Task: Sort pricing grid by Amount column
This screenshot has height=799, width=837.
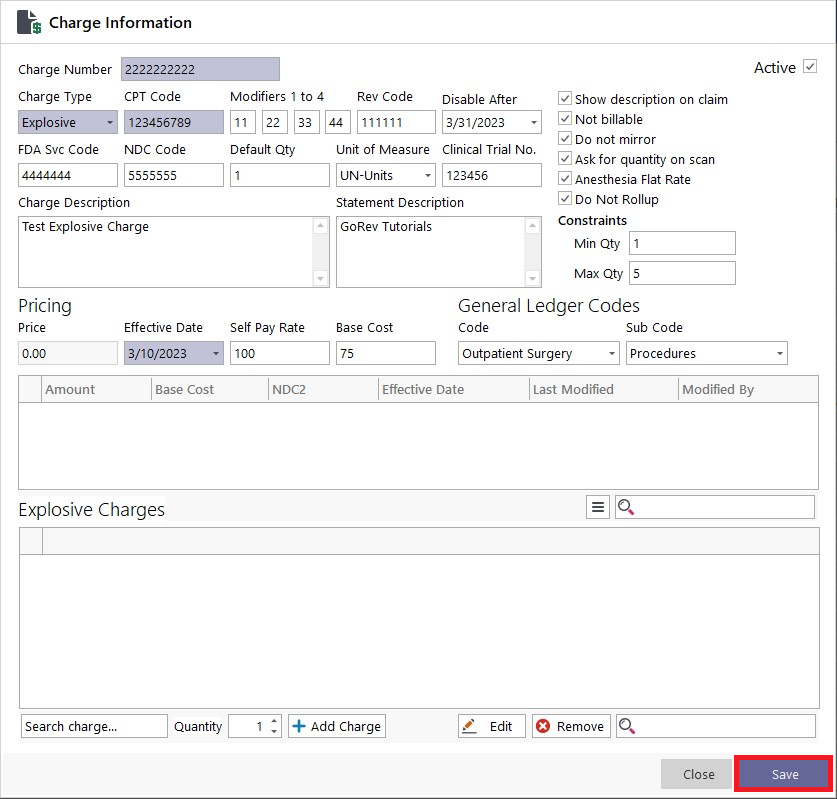Action: pyautogui.click(x=96, y=389)
